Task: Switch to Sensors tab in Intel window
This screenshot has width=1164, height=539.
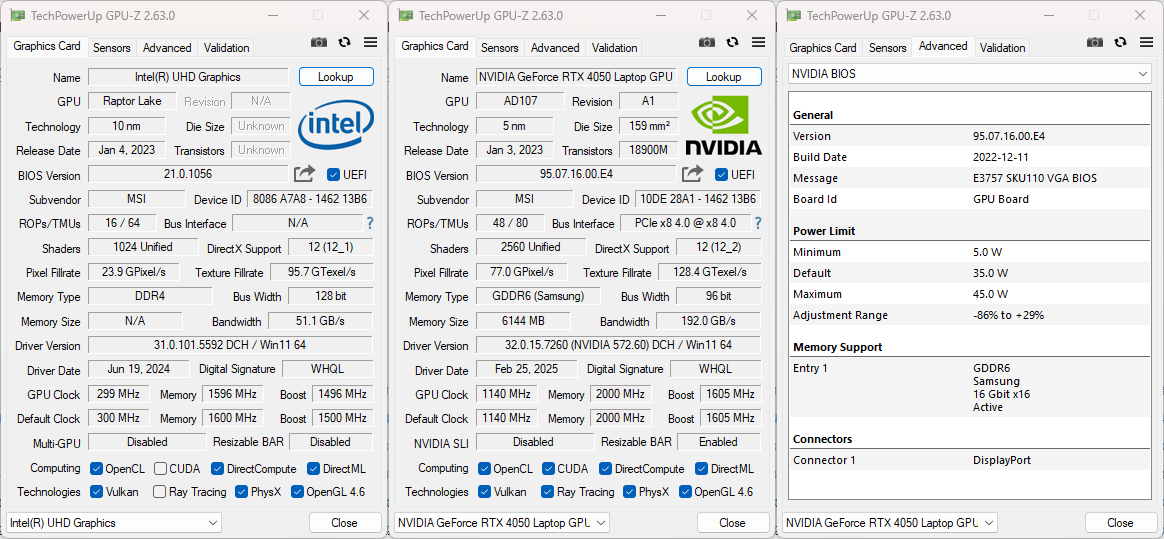Action: tap(112, 48)
